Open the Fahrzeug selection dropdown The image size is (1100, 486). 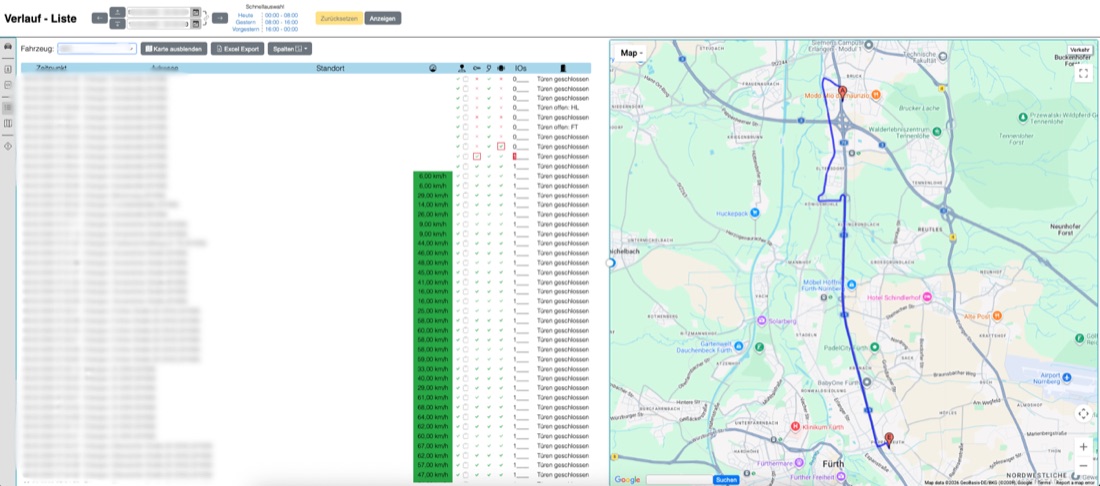point(97,49)
